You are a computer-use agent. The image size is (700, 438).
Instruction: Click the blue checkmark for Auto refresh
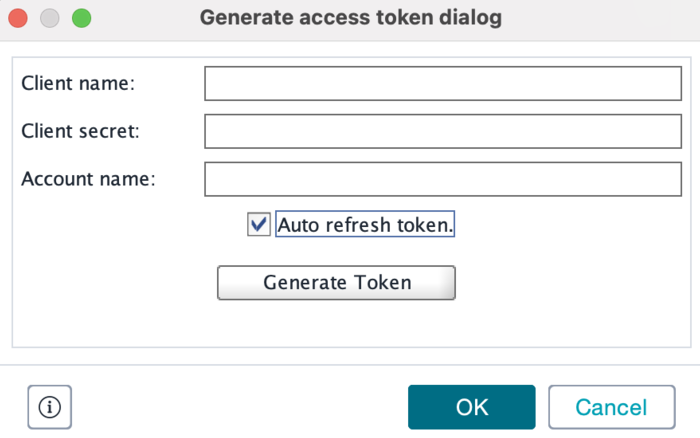[259, 225]
